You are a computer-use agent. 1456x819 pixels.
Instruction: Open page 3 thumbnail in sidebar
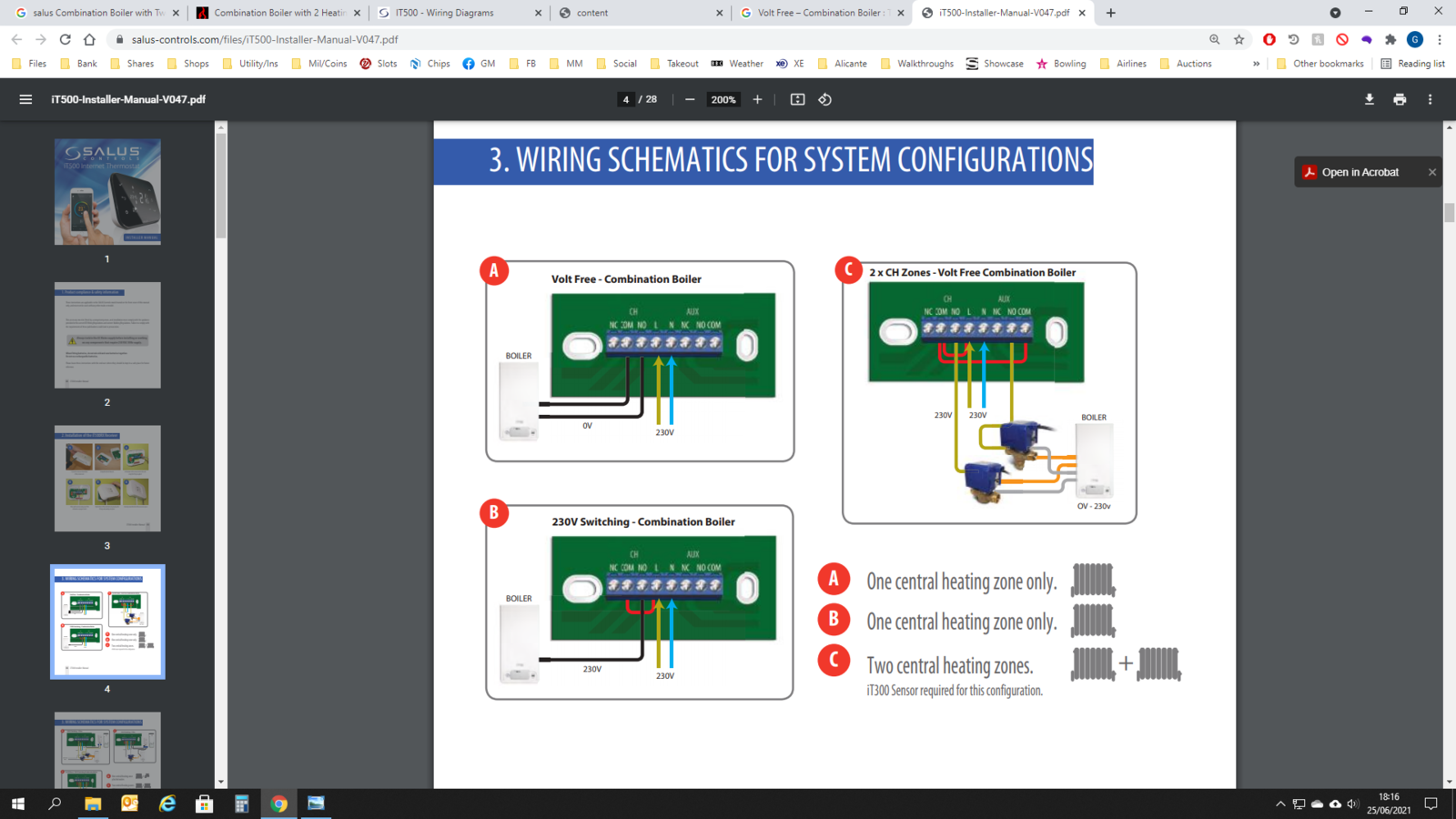click(x=107, y=479)
